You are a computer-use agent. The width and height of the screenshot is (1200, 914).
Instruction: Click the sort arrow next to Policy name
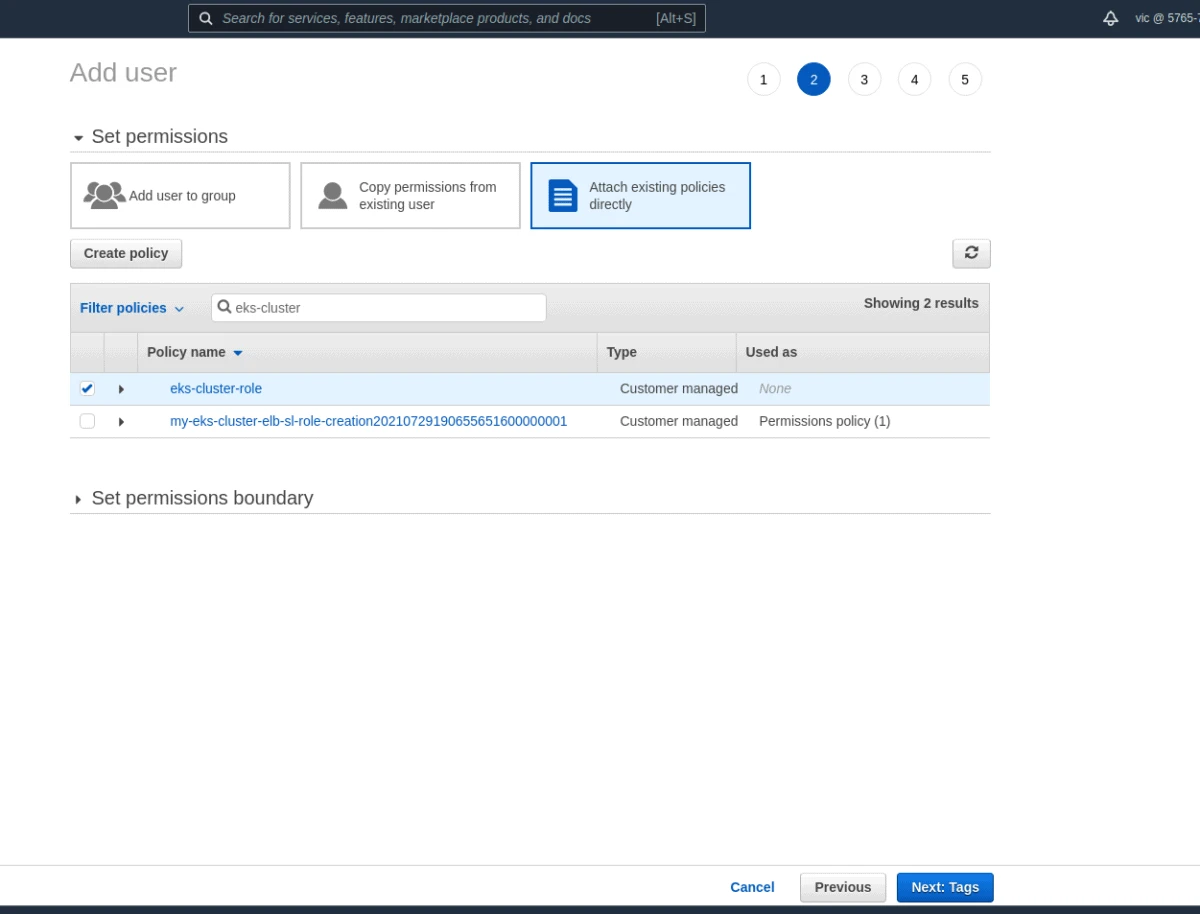[x=238, y=352]
